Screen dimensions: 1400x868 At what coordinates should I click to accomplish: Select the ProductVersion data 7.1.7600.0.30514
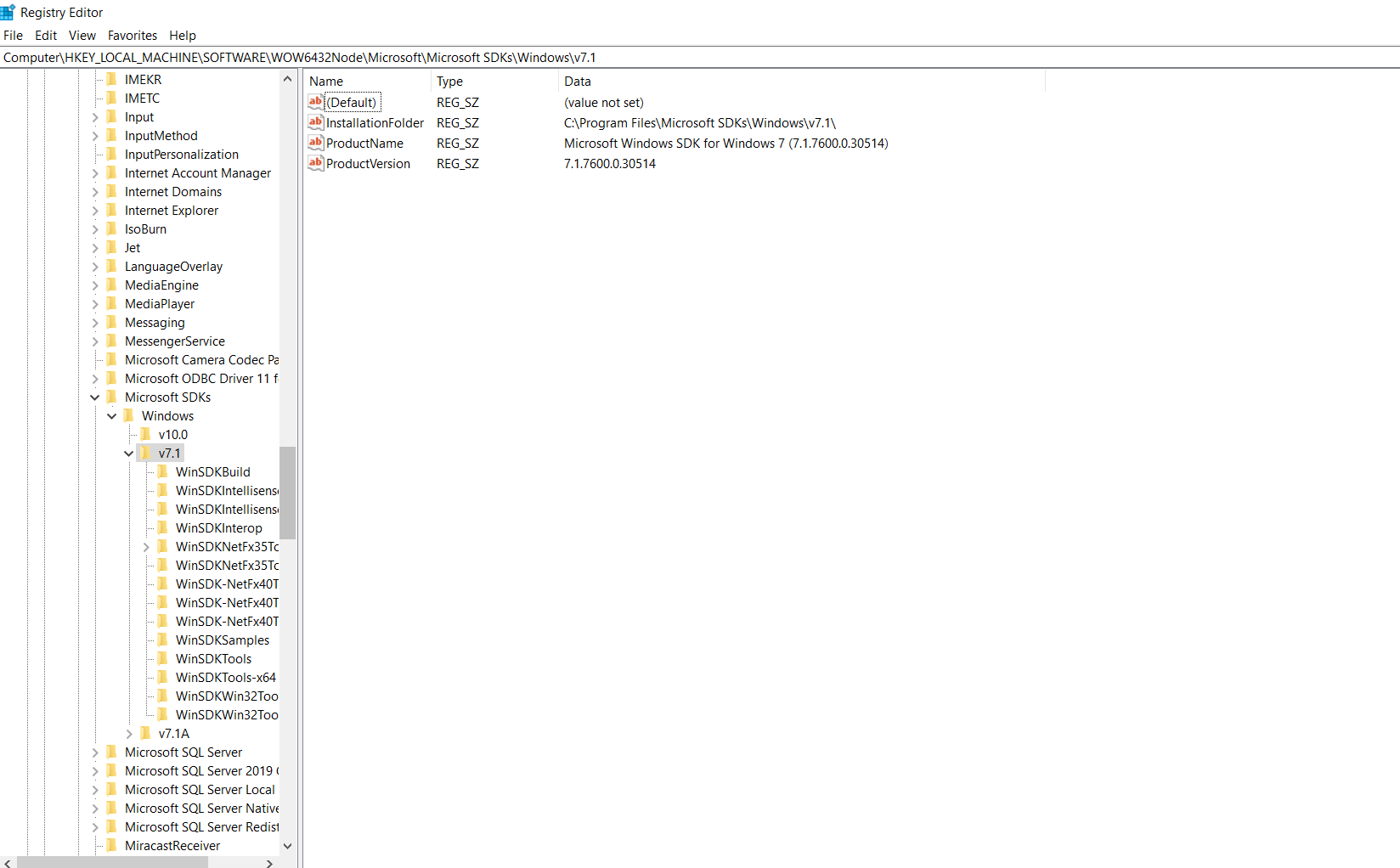[x=610, y=164]
